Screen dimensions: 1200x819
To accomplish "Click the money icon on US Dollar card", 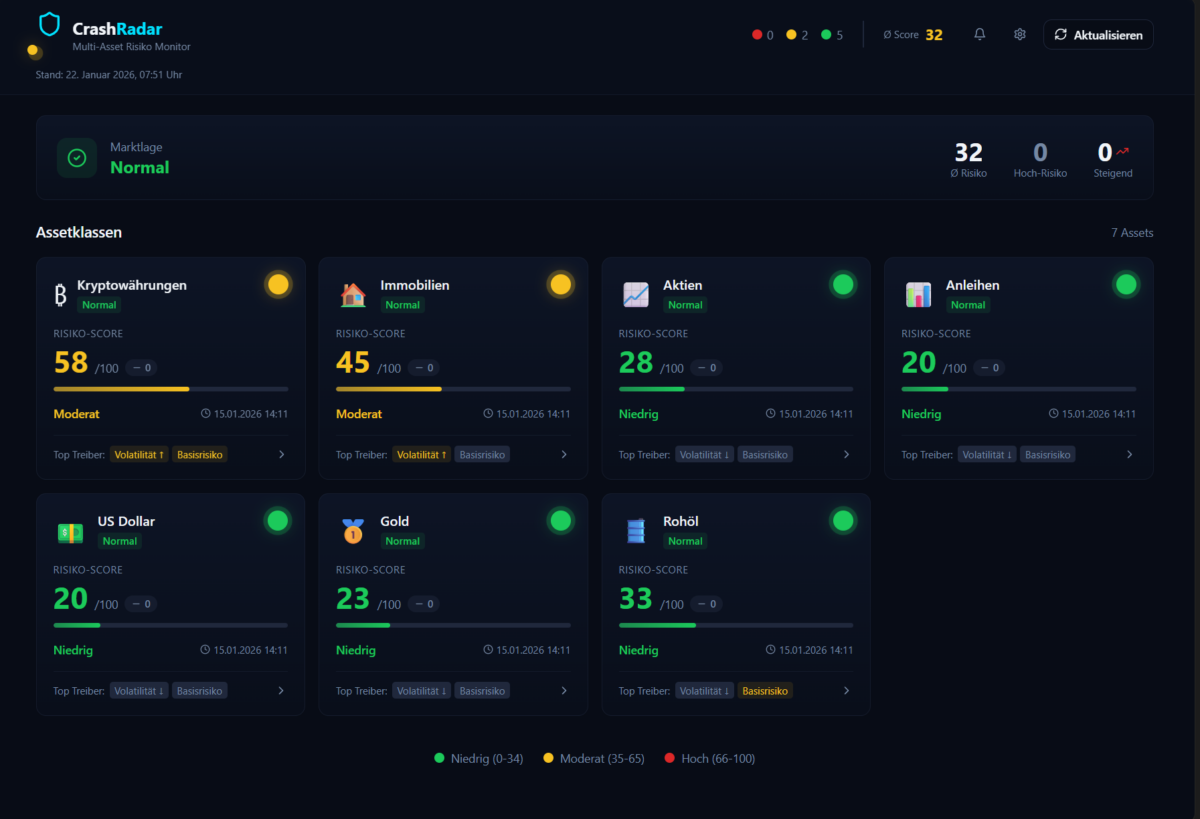I will point(70,532).
